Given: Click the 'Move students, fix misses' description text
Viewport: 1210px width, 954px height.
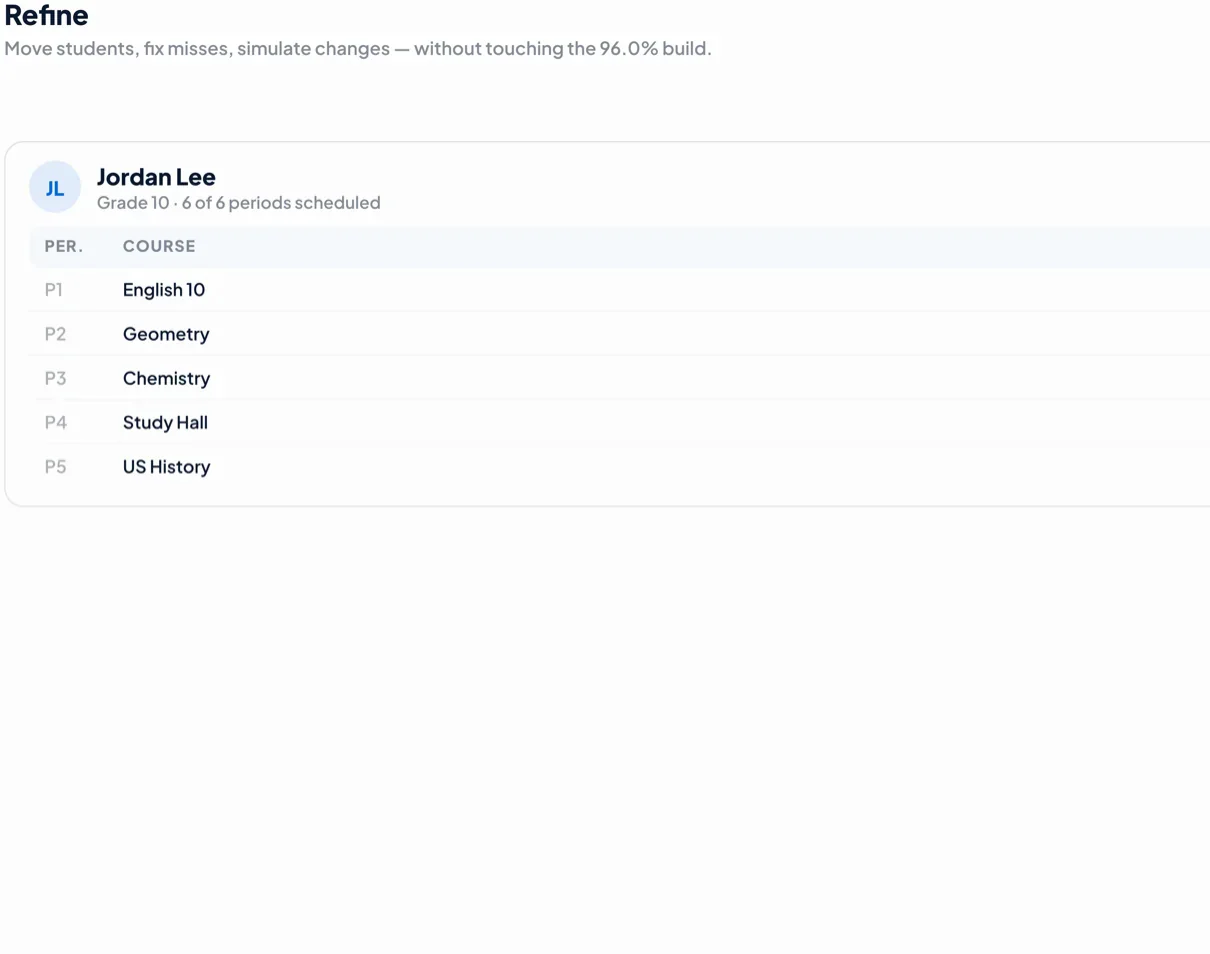Looking at the screenshot, I should [358, 48].
